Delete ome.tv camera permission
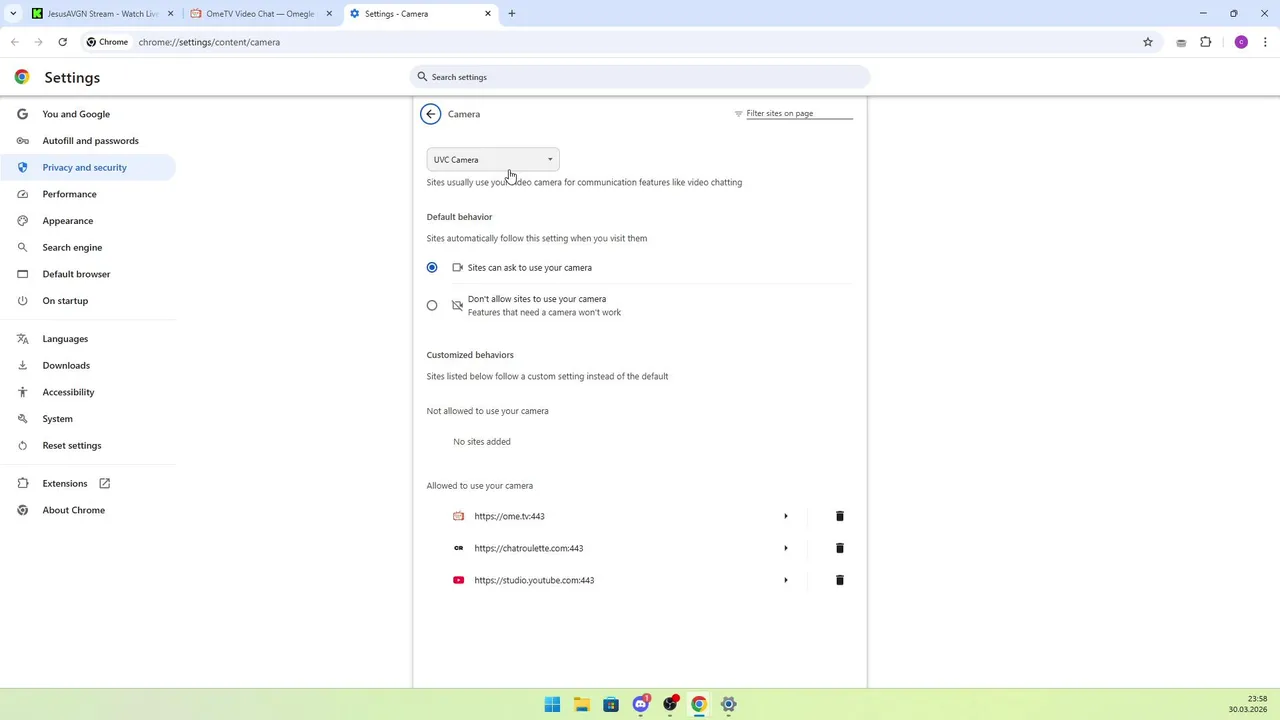Viewport: 1280px width, 720px height. [x=840, y=516]
